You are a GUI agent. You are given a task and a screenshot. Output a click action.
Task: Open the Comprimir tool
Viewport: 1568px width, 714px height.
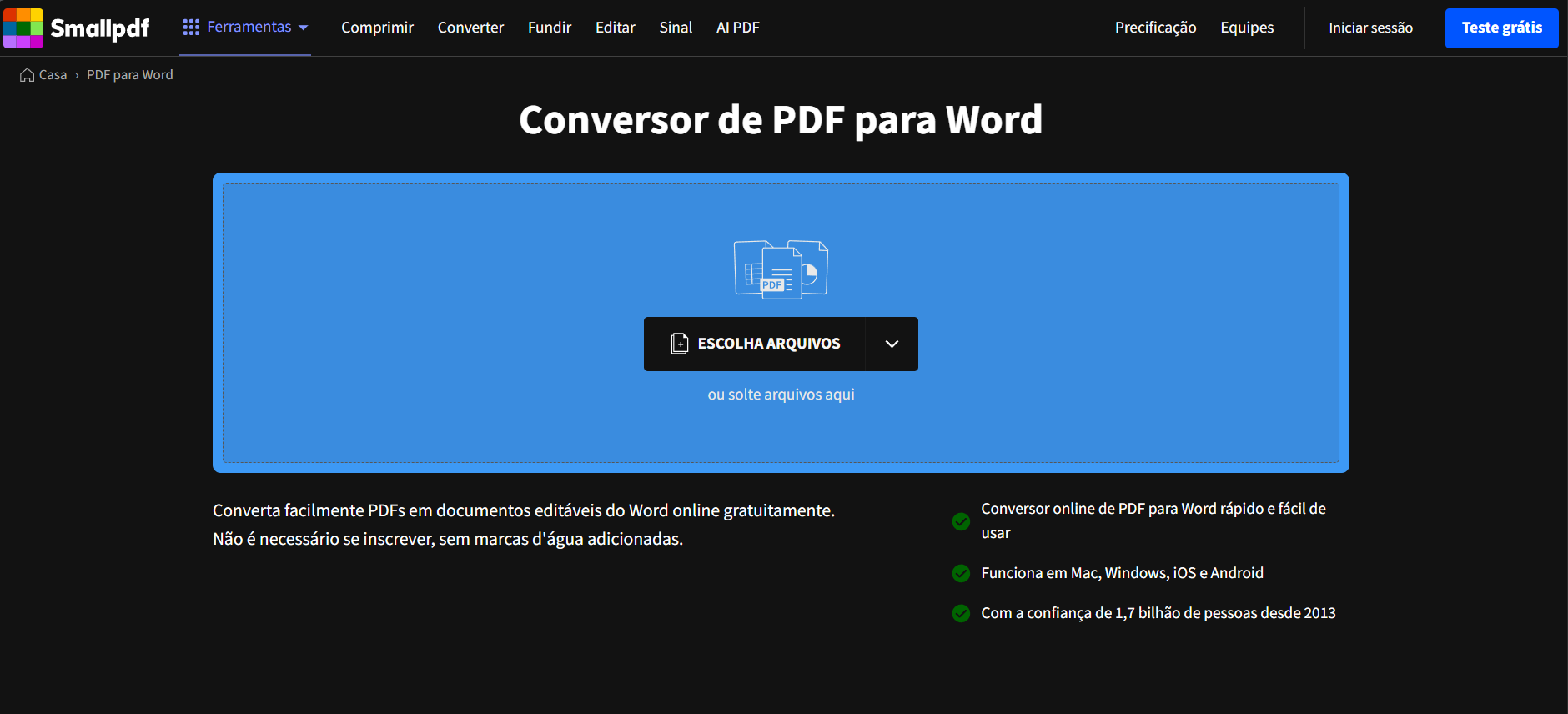pyautogui.click(x=377, y=28)
